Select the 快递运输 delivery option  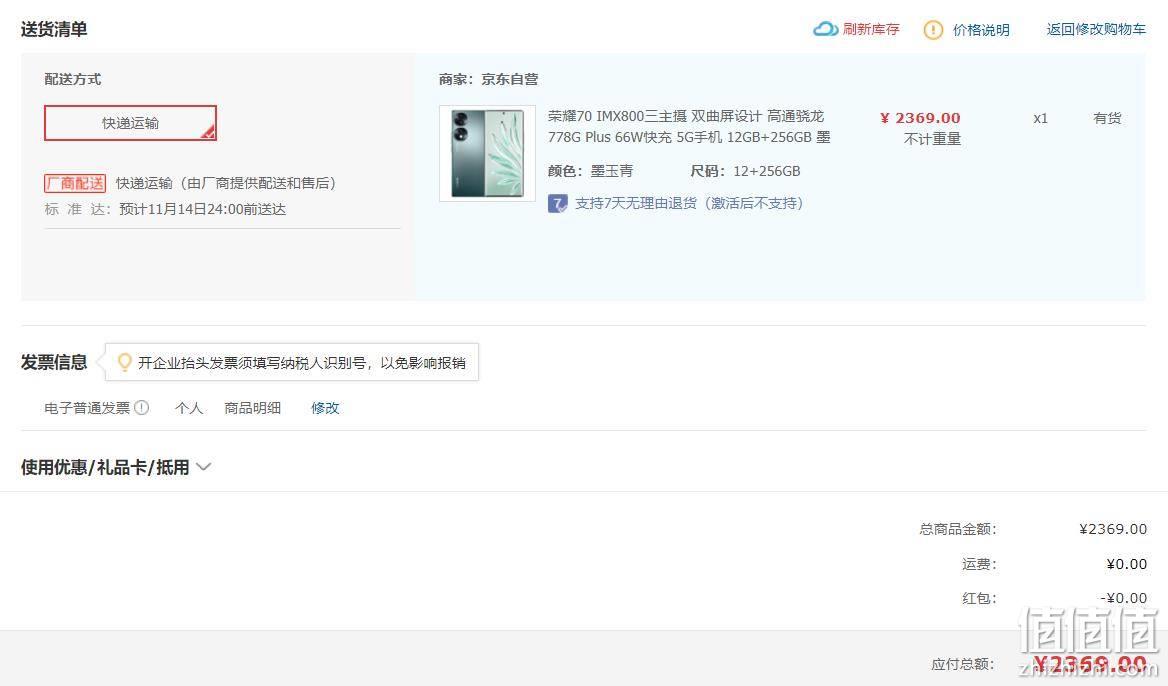(130, 123)
